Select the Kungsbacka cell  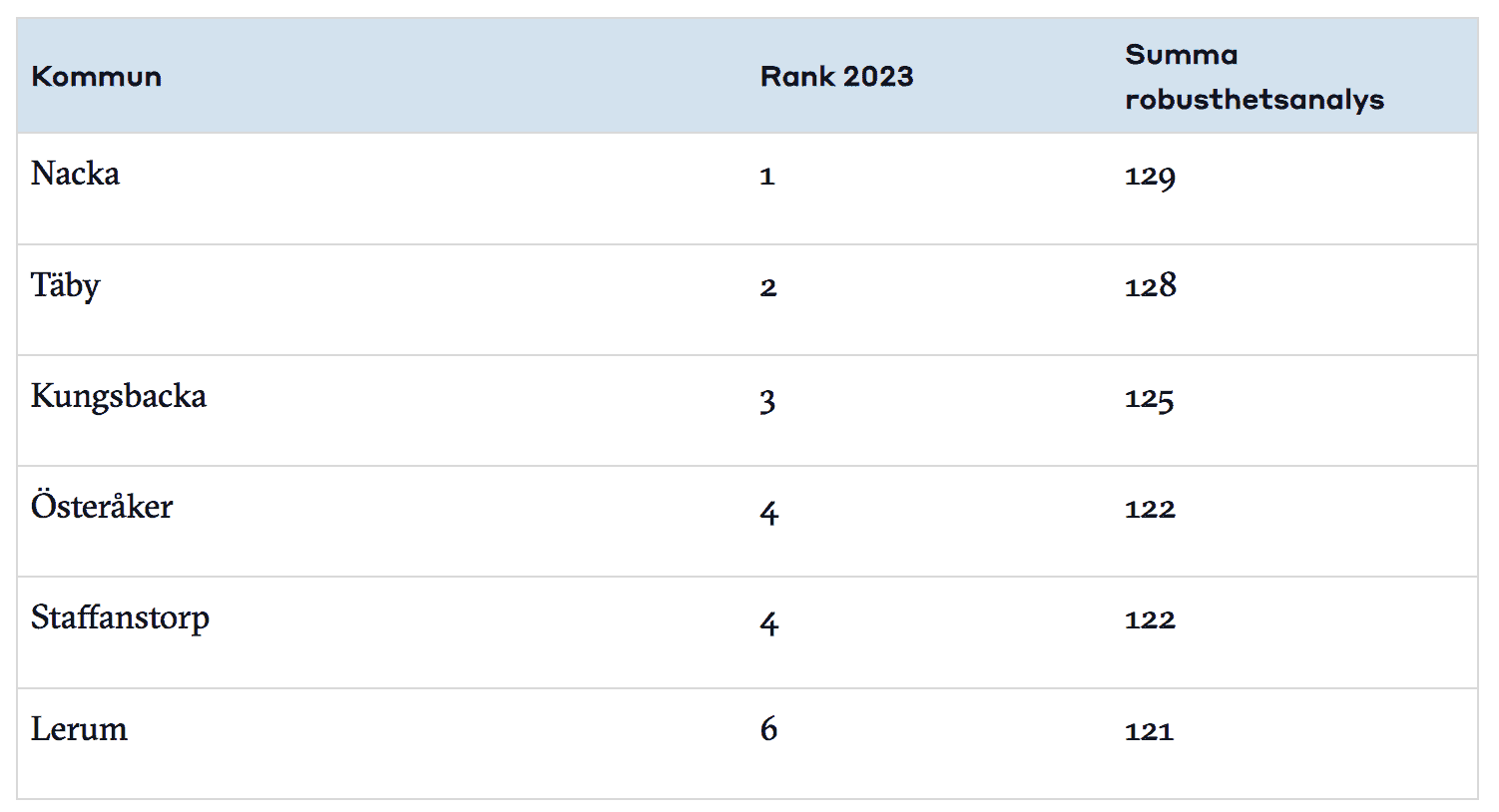(119, 396)
